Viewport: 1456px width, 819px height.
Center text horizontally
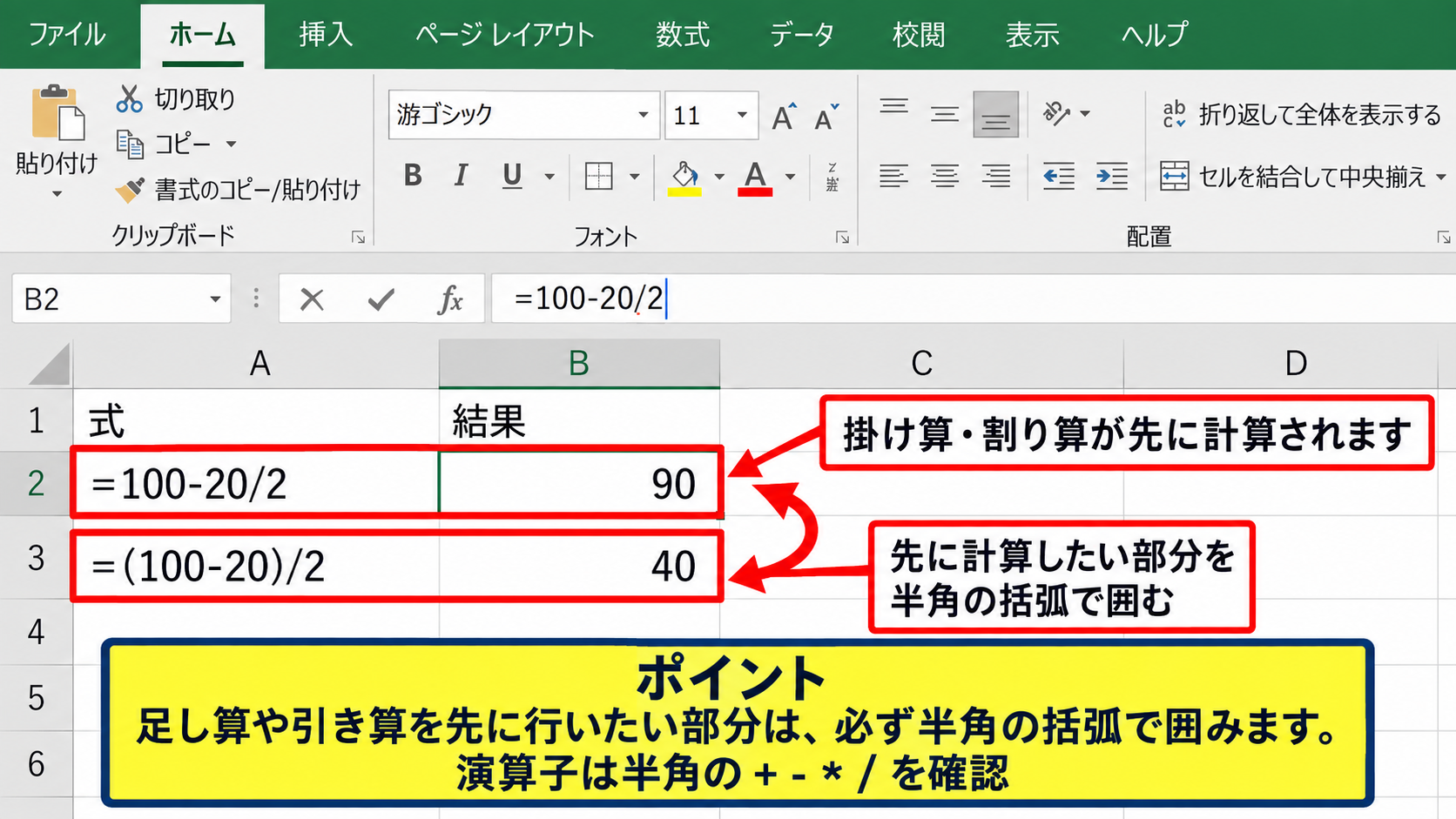click(944, 177)
